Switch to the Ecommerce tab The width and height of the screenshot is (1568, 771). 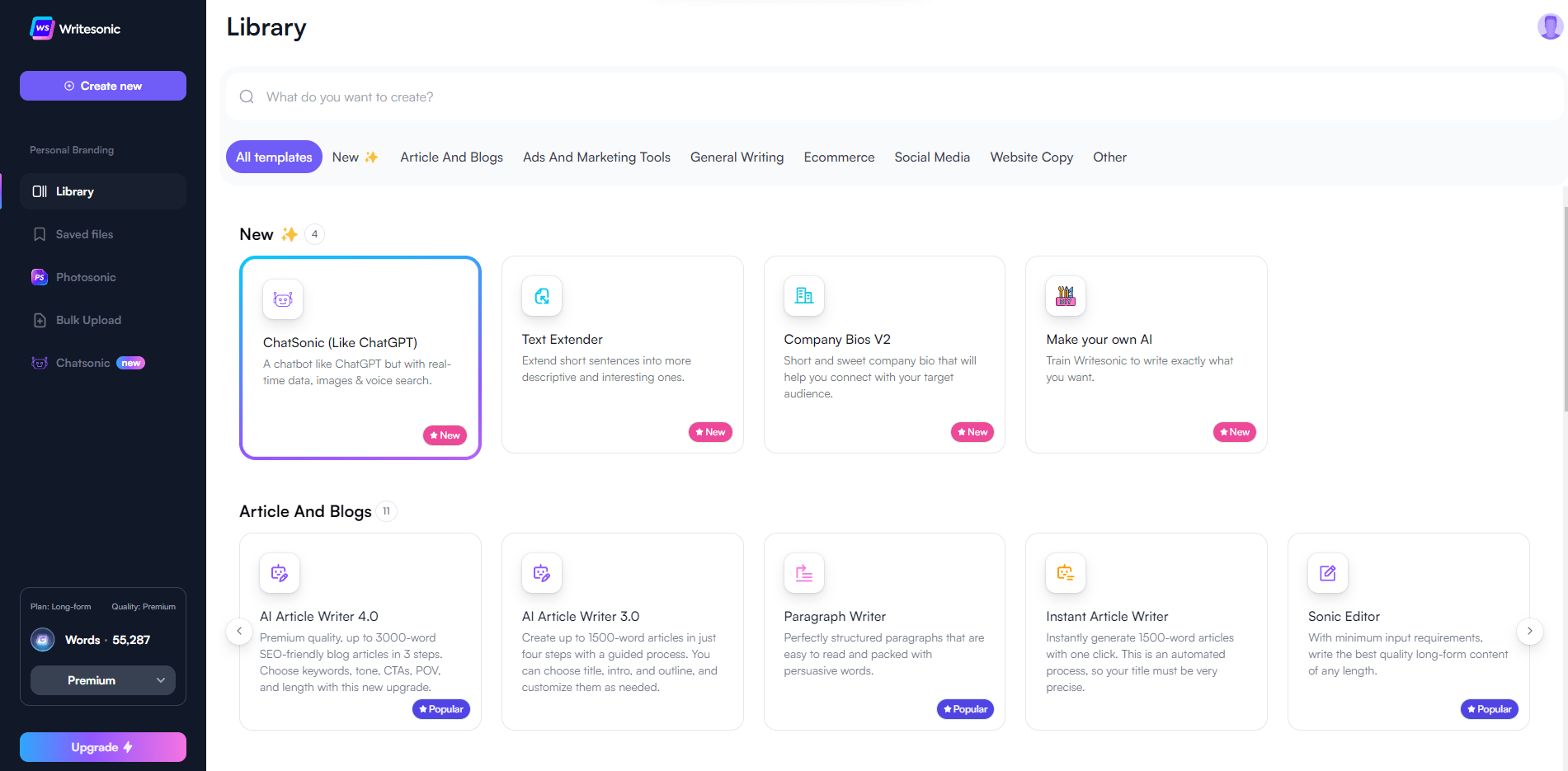pos(839,157)
